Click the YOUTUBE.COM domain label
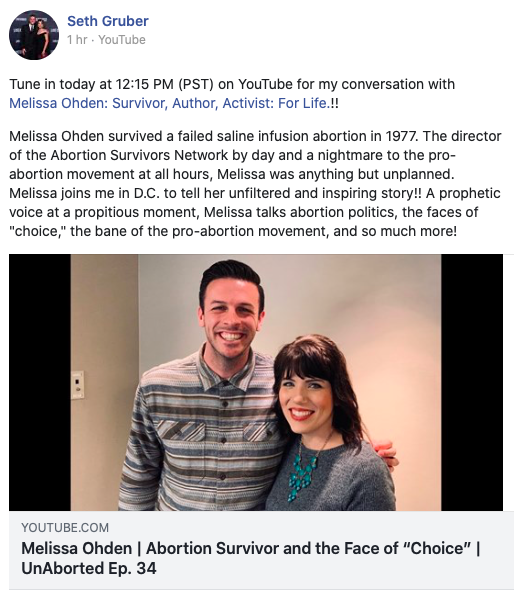The image size is (515, 605). 65,527
